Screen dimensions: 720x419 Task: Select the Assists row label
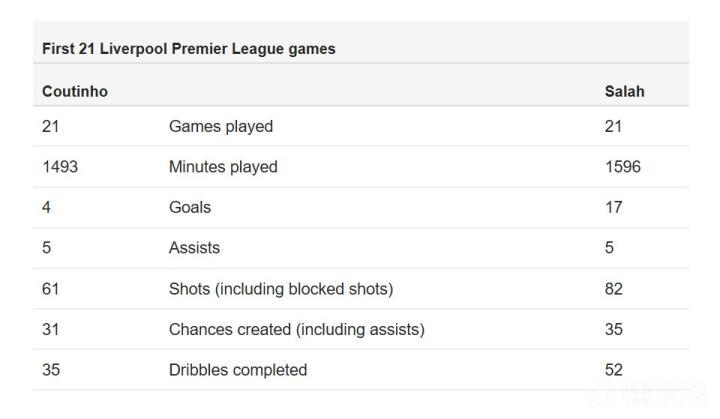[194, 247]
